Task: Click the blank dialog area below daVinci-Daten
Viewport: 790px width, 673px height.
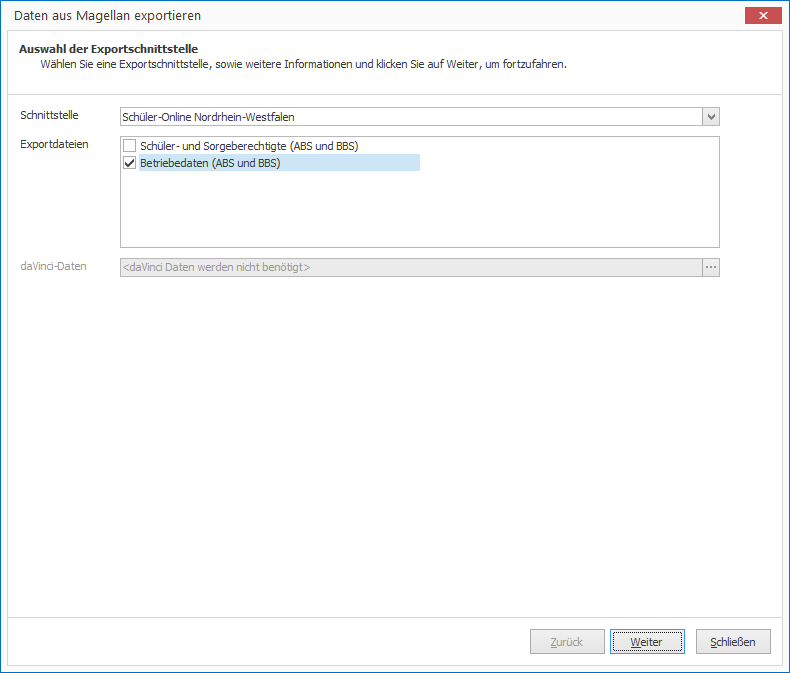Action: coord(395,443)
